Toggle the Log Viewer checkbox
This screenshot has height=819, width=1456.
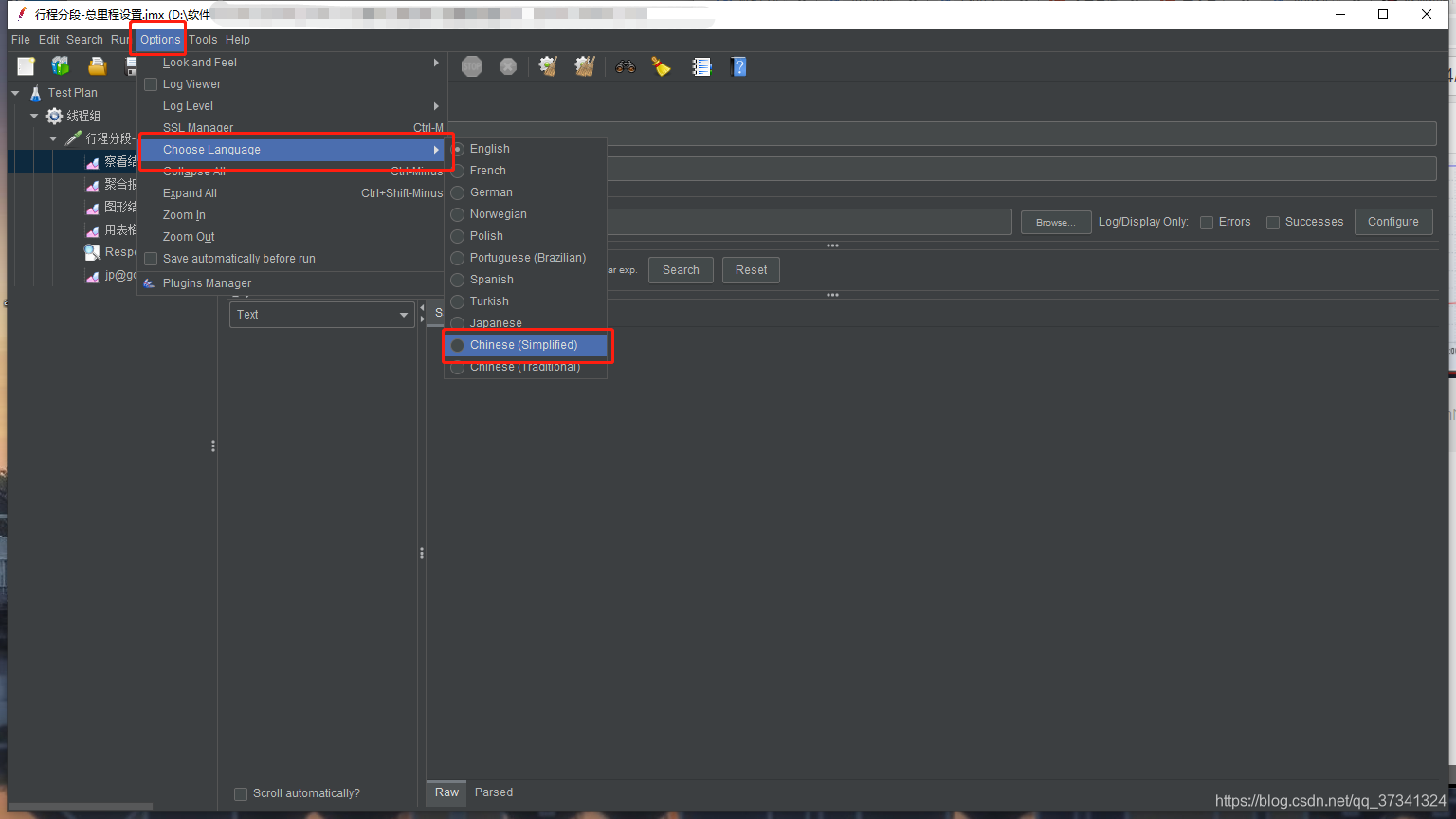tap(151, 84)
